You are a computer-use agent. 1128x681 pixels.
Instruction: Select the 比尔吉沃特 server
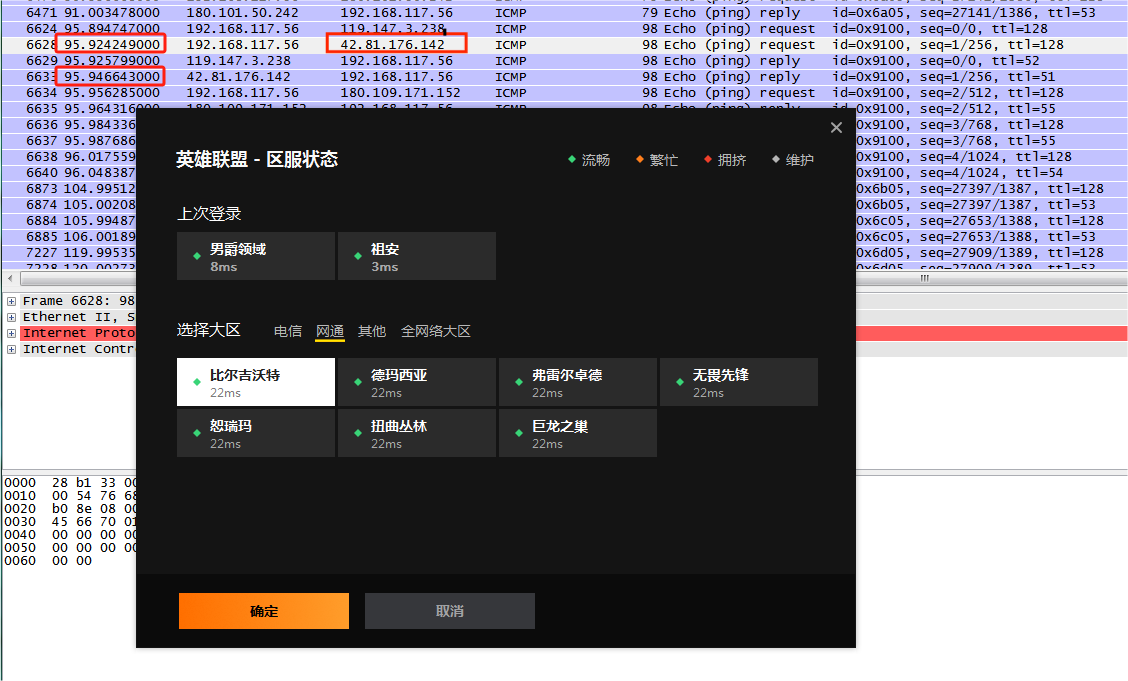coord(256,382)
